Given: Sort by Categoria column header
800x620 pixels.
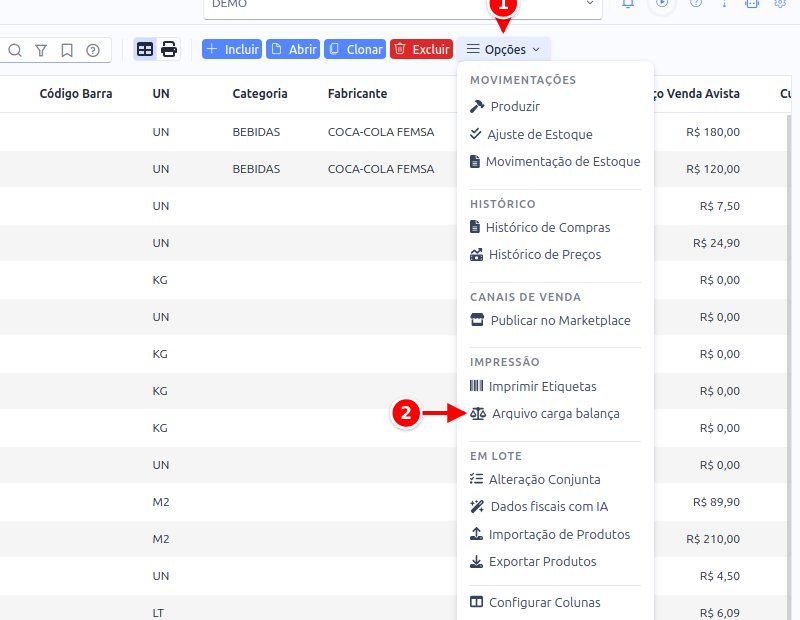Looking at the screenshot, I should [260, 94].
